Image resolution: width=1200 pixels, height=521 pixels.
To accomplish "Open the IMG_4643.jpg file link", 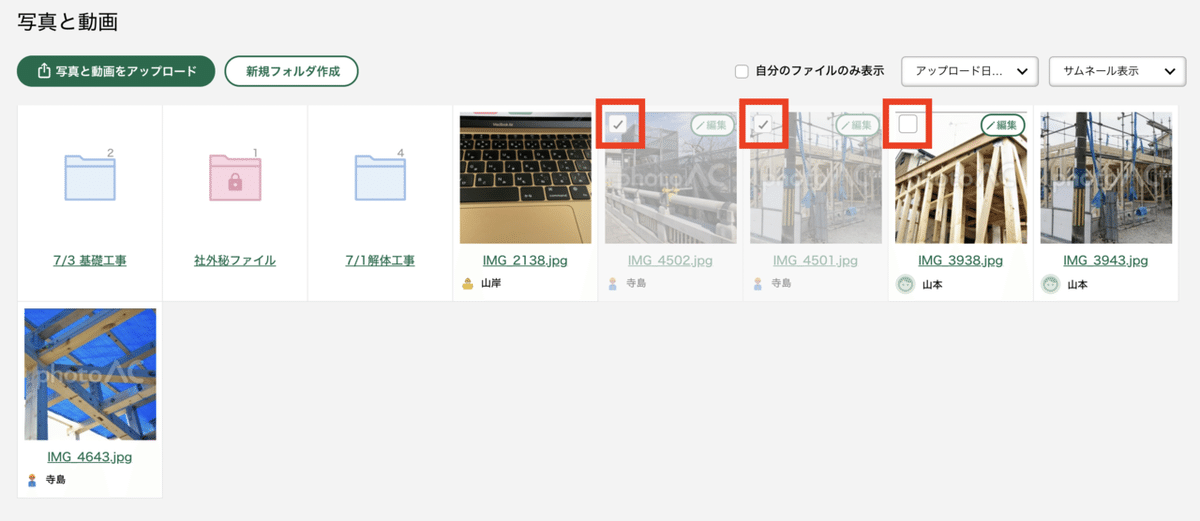I will tap(90, 457).
